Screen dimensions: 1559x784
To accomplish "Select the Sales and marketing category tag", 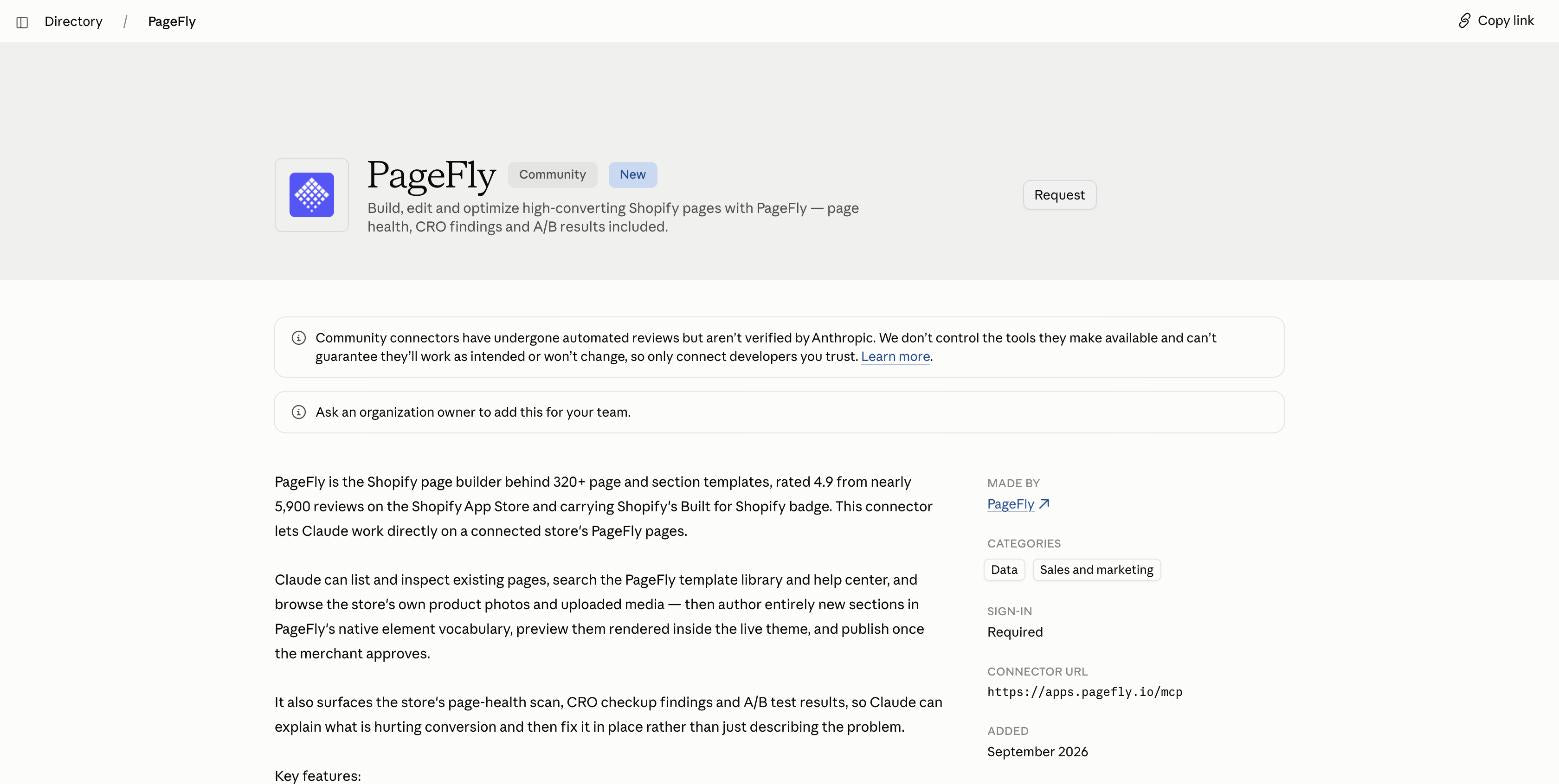I will (x=1097, y=570).
